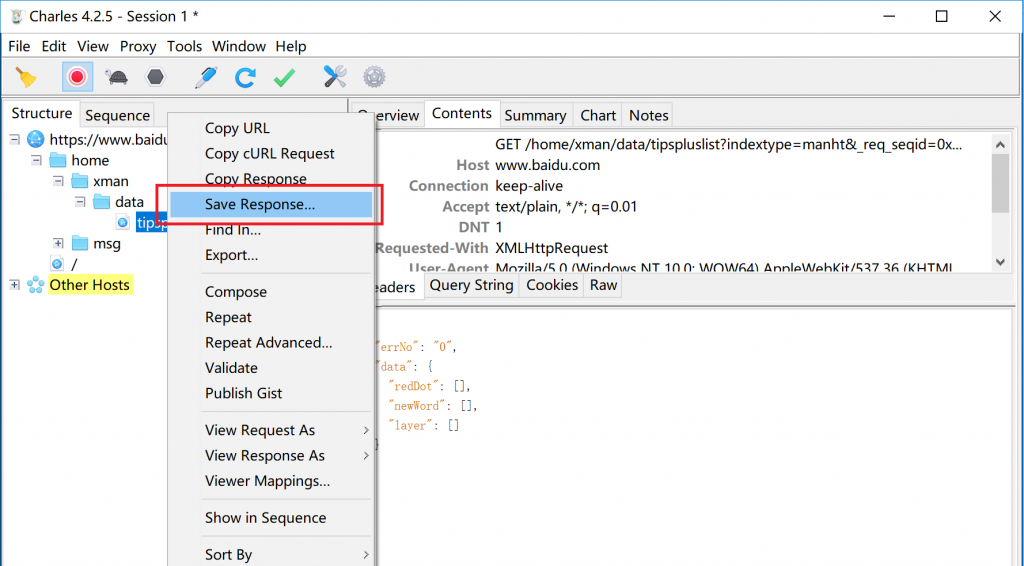Collapse the https://www.baidu host node
Image resolution: width=1024 pixels, height=566 pixels.
point(14,139)
